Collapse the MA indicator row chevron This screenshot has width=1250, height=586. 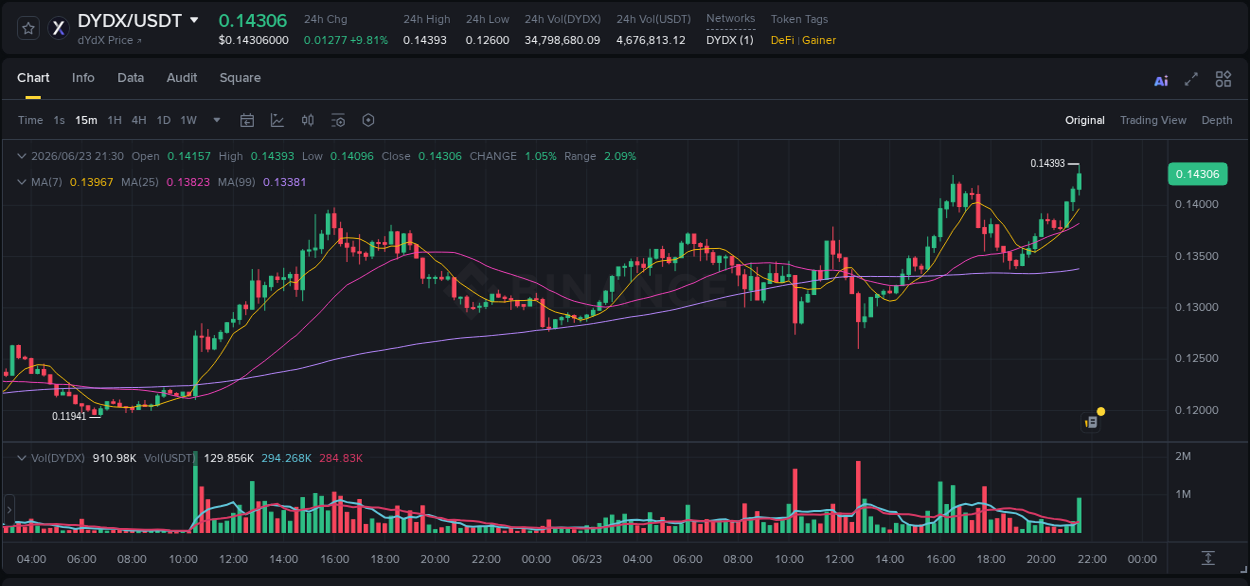(x=22, y=182)
